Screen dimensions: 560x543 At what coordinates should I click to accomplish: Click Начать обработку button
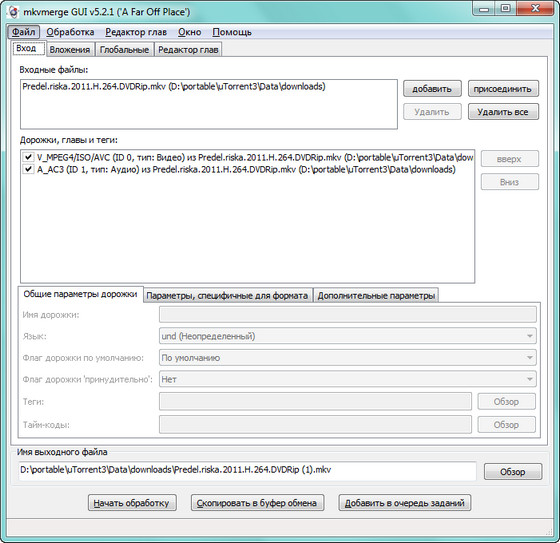[x=132, y=503]
